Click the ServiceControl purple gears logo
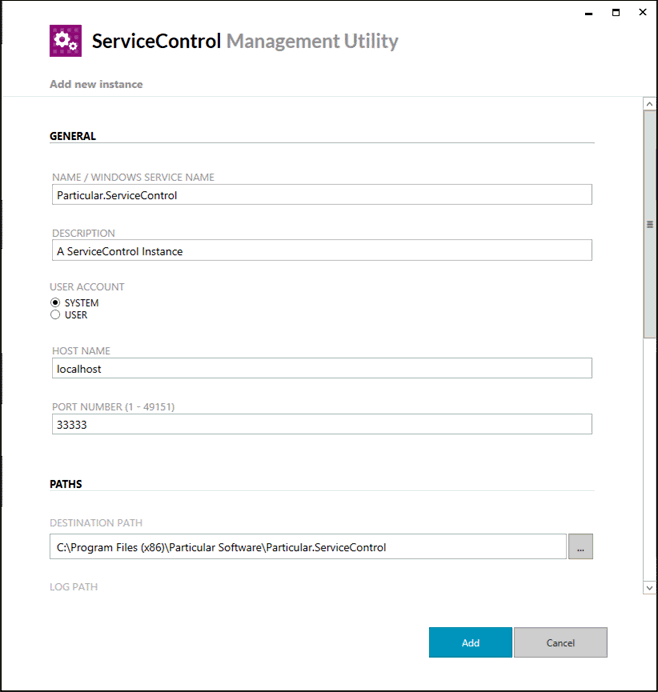Screen dimensions: 658x692 [x=65, y=41]
